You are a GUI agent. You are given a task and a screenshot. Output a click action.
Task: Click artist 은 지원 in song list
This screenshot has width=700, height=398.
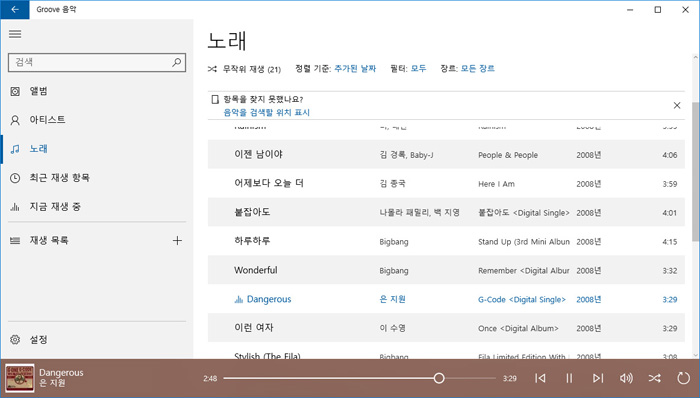[x=392, y=299]
